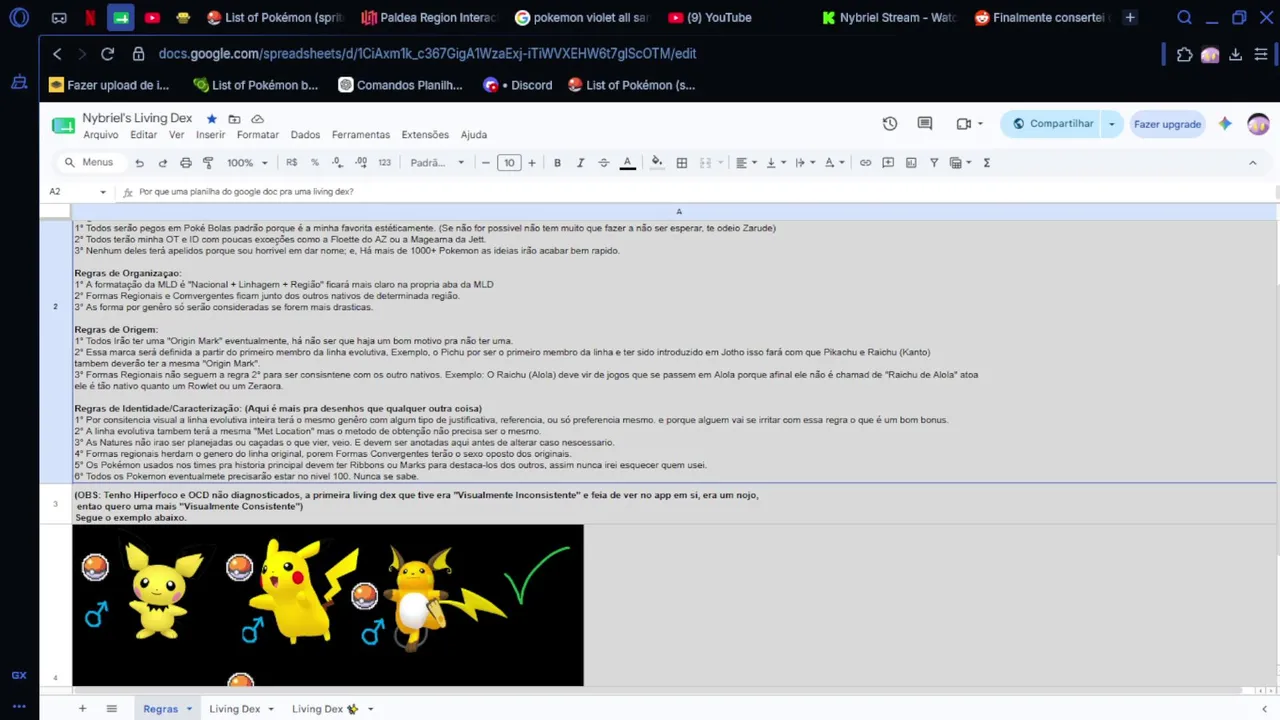Move the document using the folder icon

[234, 119]
